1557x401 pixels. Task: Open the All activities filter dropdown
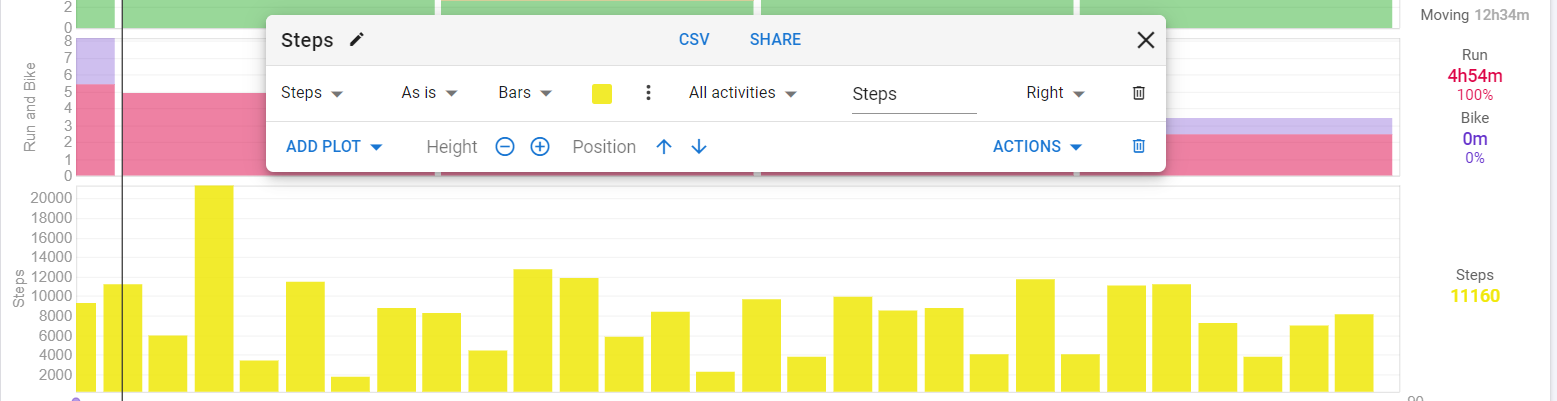743,93
